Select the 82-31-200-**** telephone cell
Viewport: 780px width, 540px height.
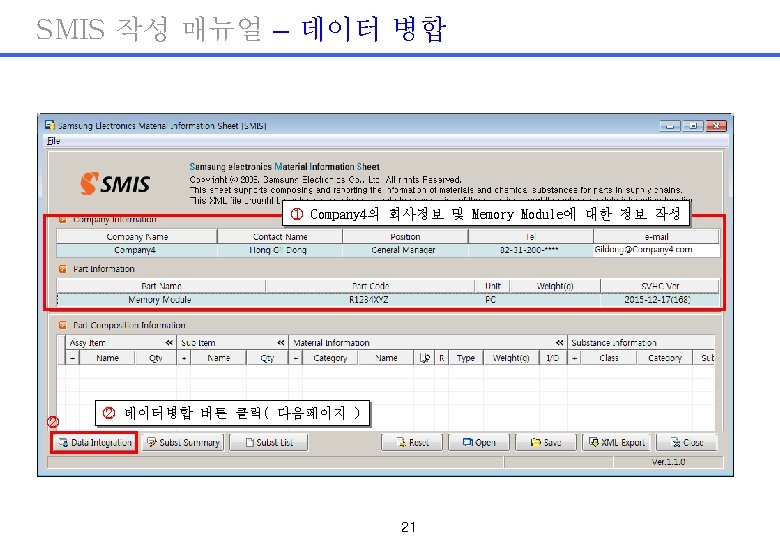tap(530, 250)
